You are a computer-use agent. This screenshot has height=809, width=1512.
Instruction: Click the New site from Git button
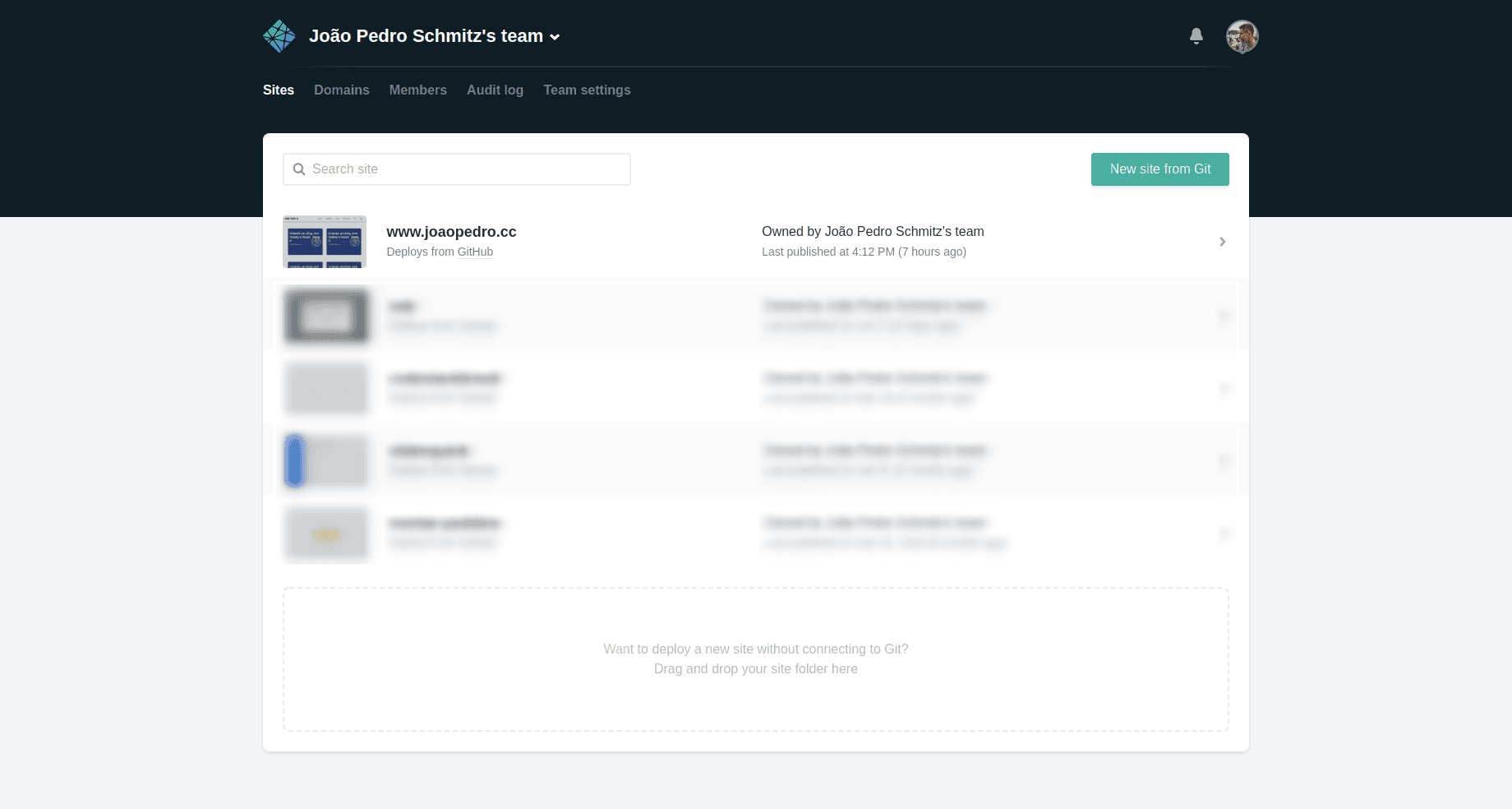coord(1159,169)
